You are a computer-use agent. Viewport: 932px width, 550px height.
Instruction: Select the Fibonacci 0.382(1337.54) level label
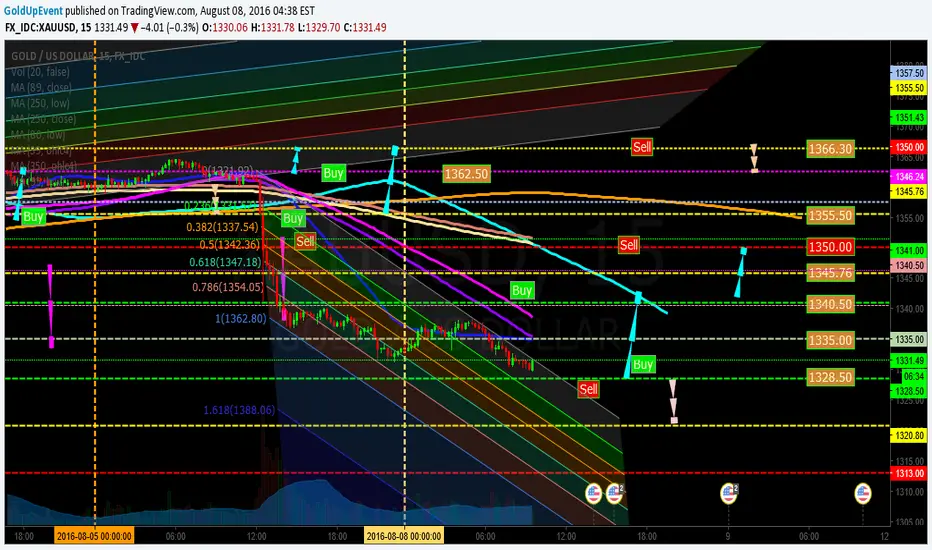223,227
